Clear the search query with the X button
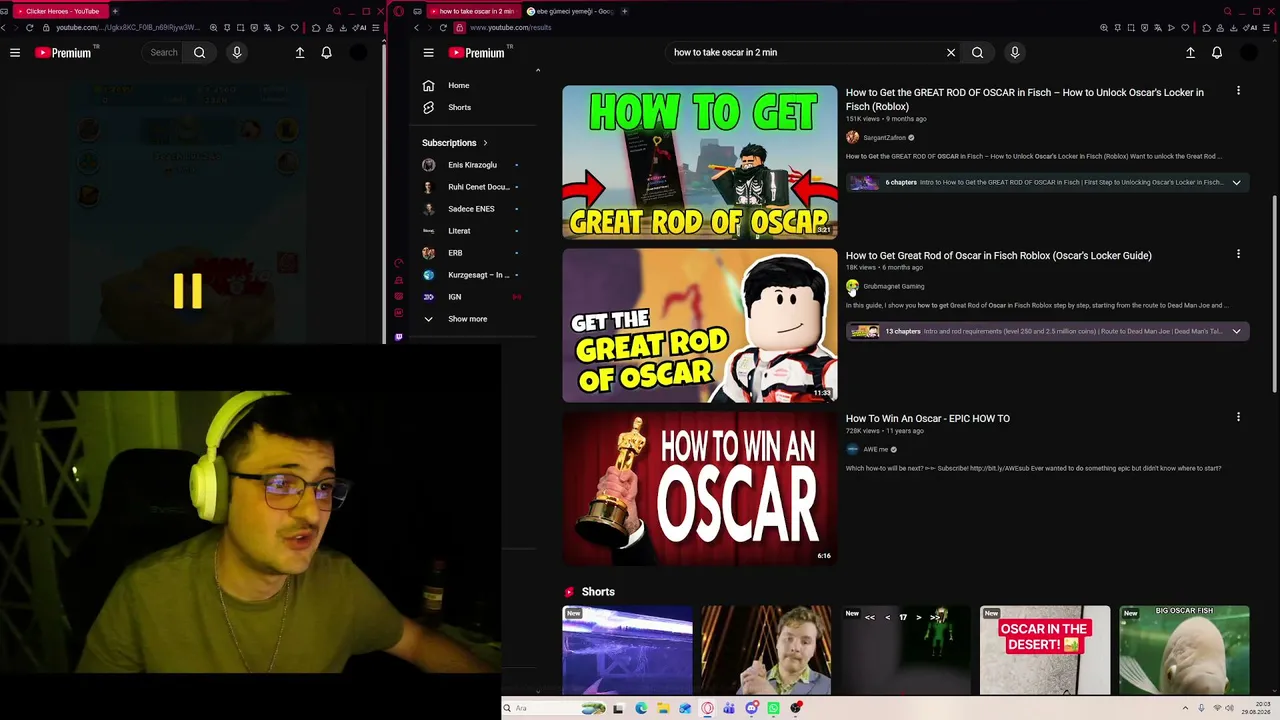This screenshot has width=1280, height=720. point(951,52)
